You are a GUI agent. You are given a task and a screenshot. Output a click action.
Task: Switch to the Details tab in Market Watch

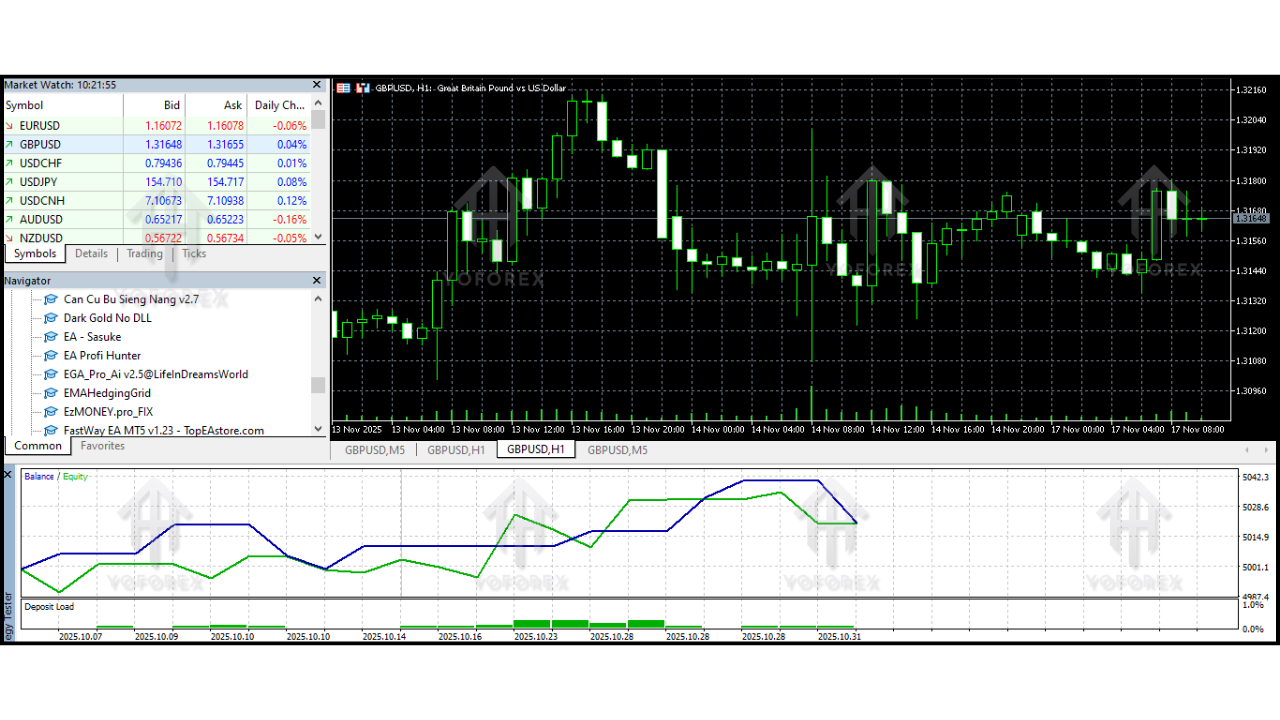tap(91, 254)
